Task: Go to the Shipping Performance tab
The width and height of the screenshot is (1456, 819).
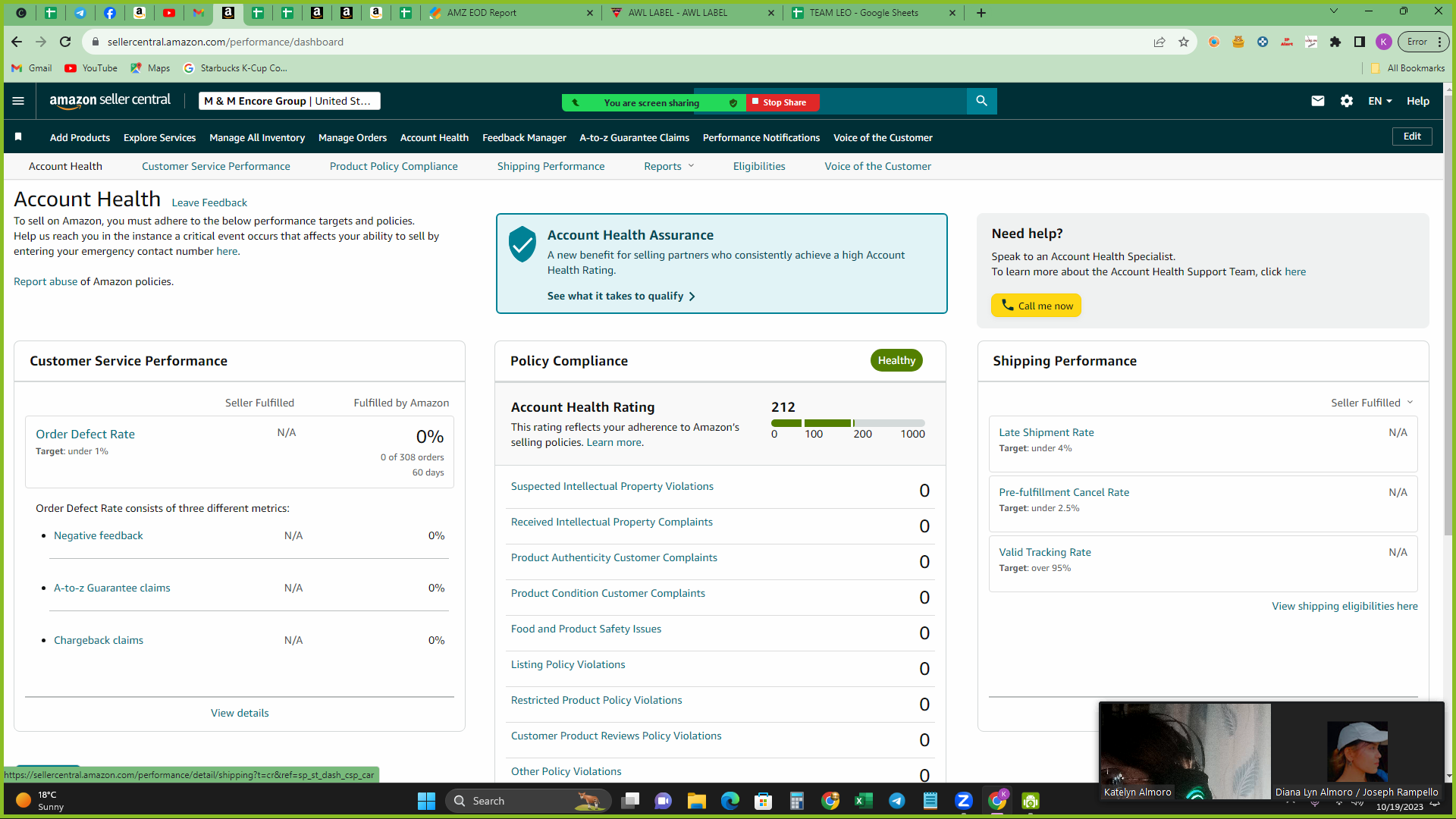Action: (551, 166)
